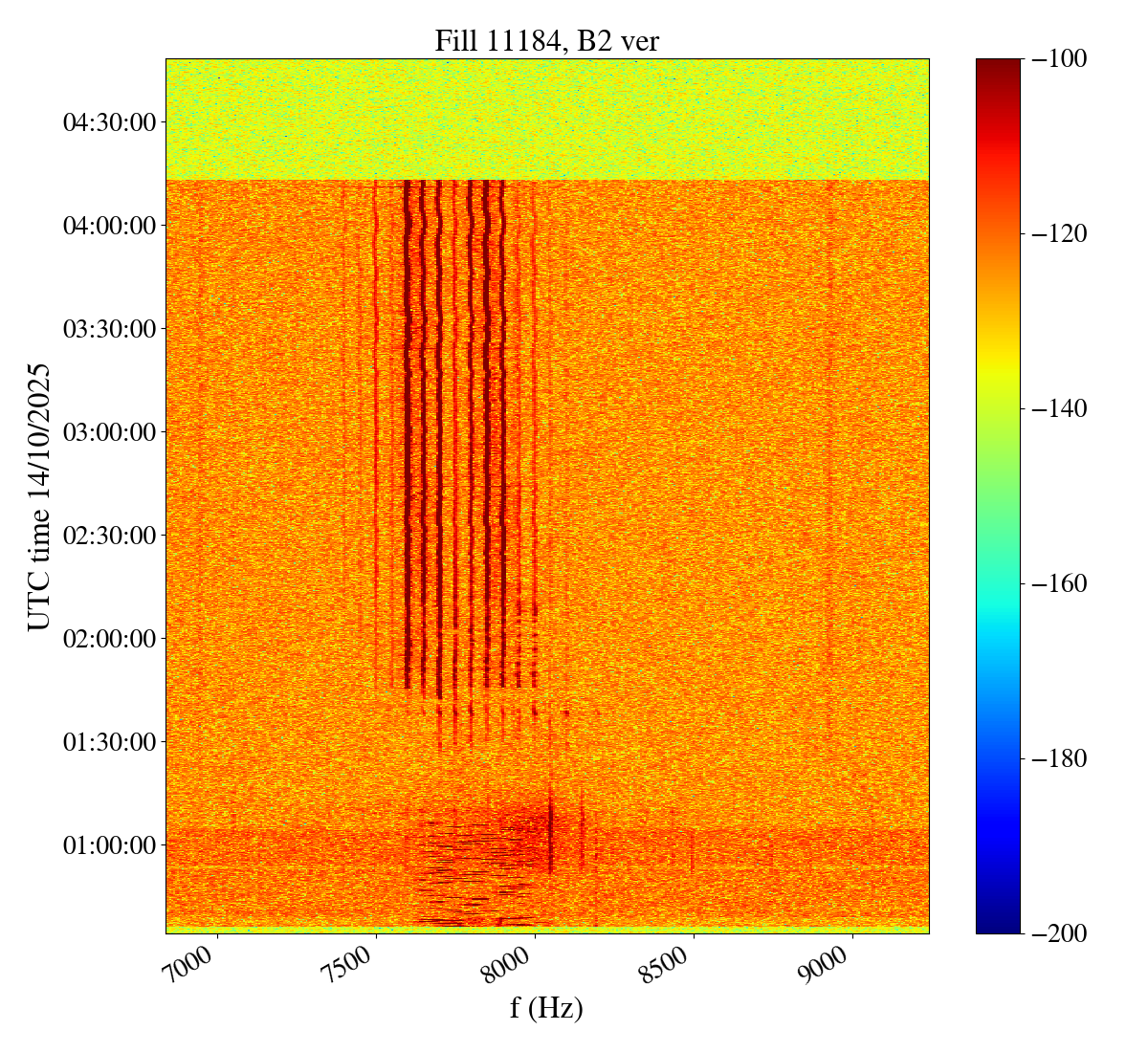Viewport: 1148px width, 1052px height.
Task: Click the −200 label on the colorbar
Action: coord(1059,933)
